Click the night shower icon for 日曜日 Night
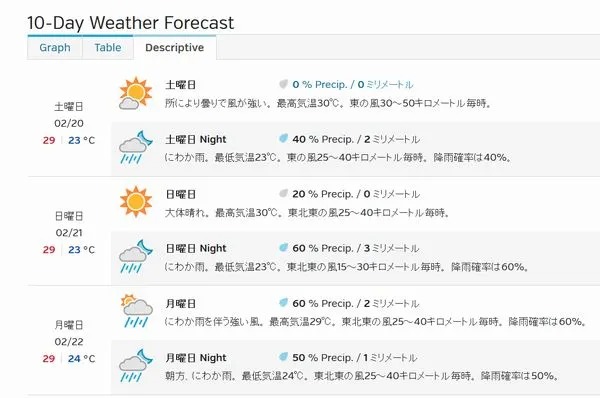The height and width of the screenshot is (398, 600). tap(135, 256)
